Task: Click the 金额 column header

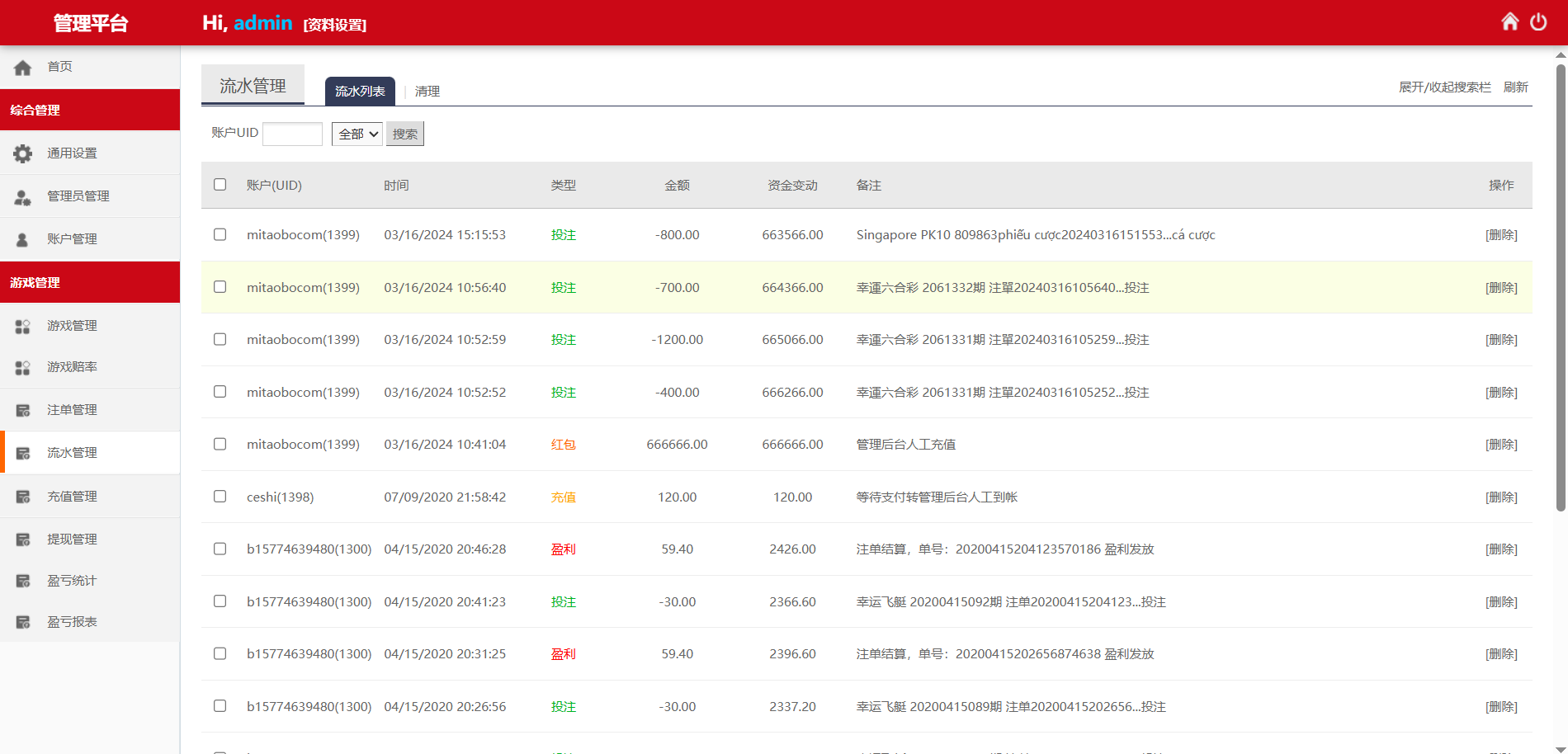Action: tap(678, 186)
